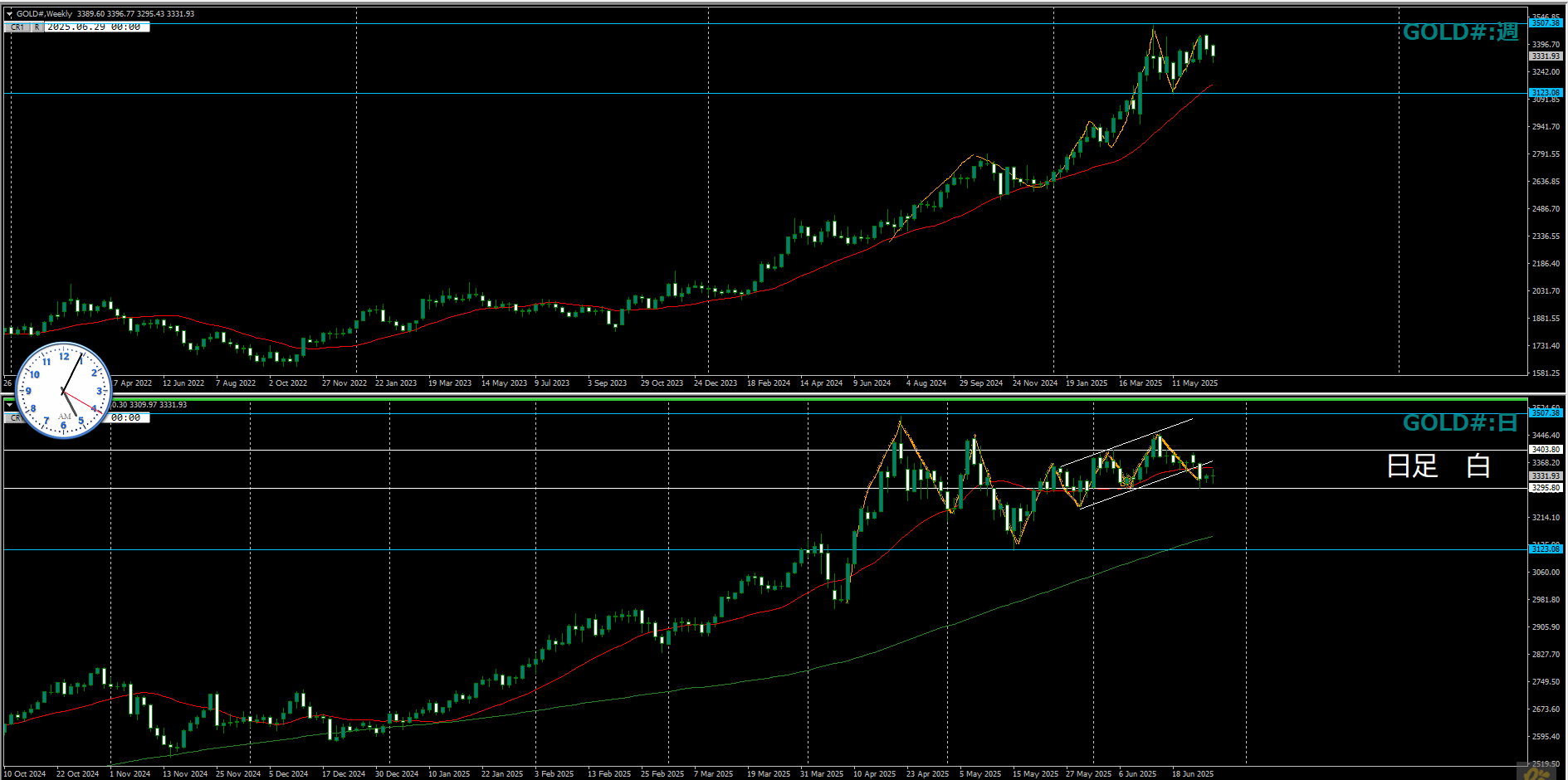
Task: Click the 13 Feb 2025 date on daily axis
Action: pyautogui.click(x=609, y=774)
